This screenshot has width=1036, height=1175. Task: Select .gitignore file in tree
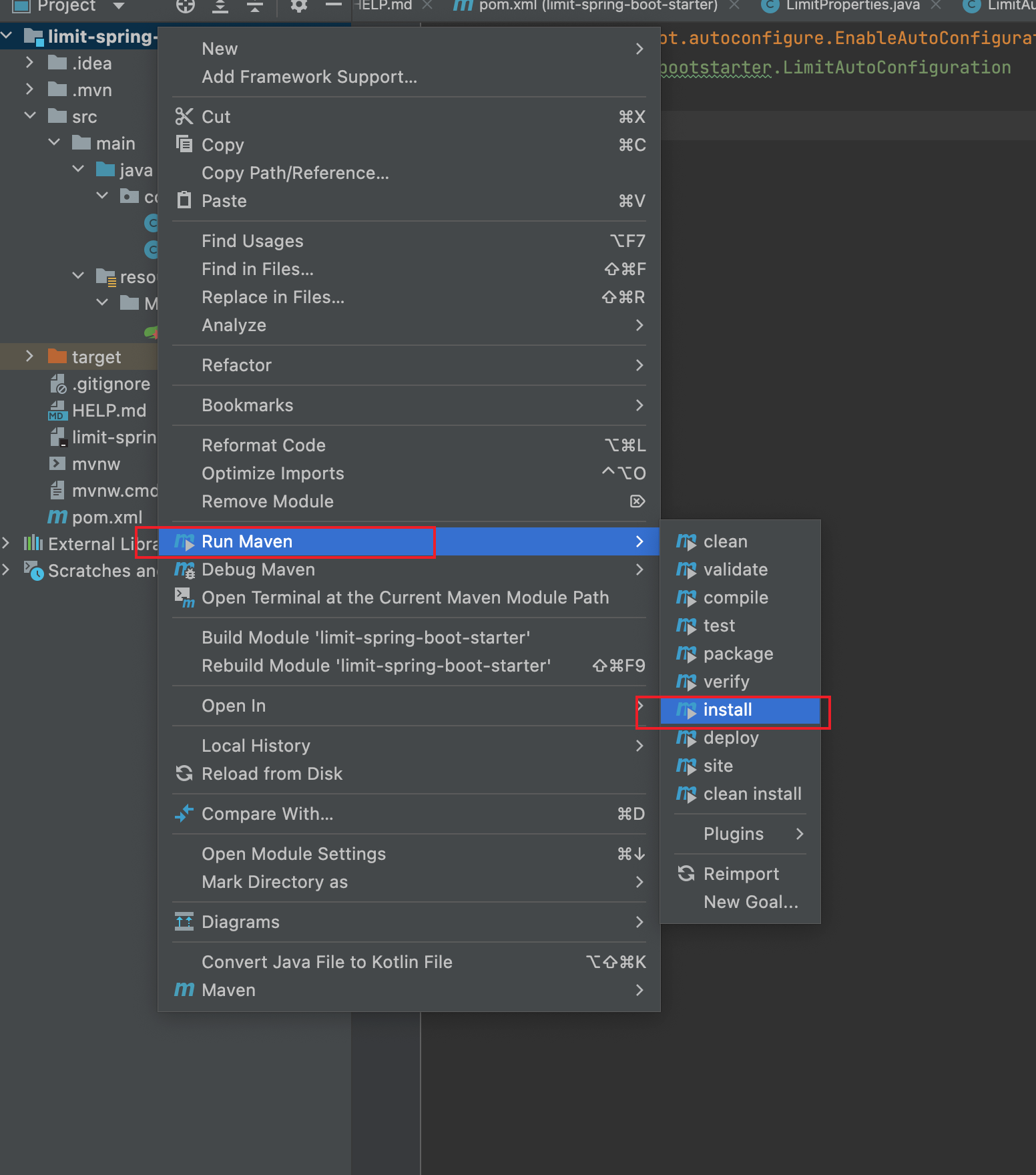coord(100,383)
